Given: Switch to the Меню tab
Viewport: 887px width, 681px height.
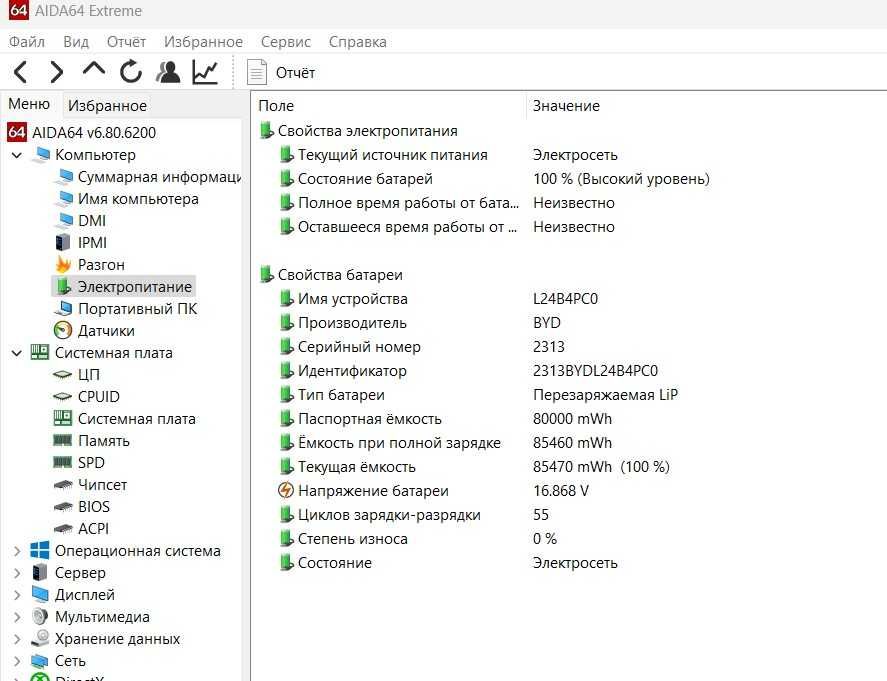Looking at the screenshot, I should tap(29, 104).
